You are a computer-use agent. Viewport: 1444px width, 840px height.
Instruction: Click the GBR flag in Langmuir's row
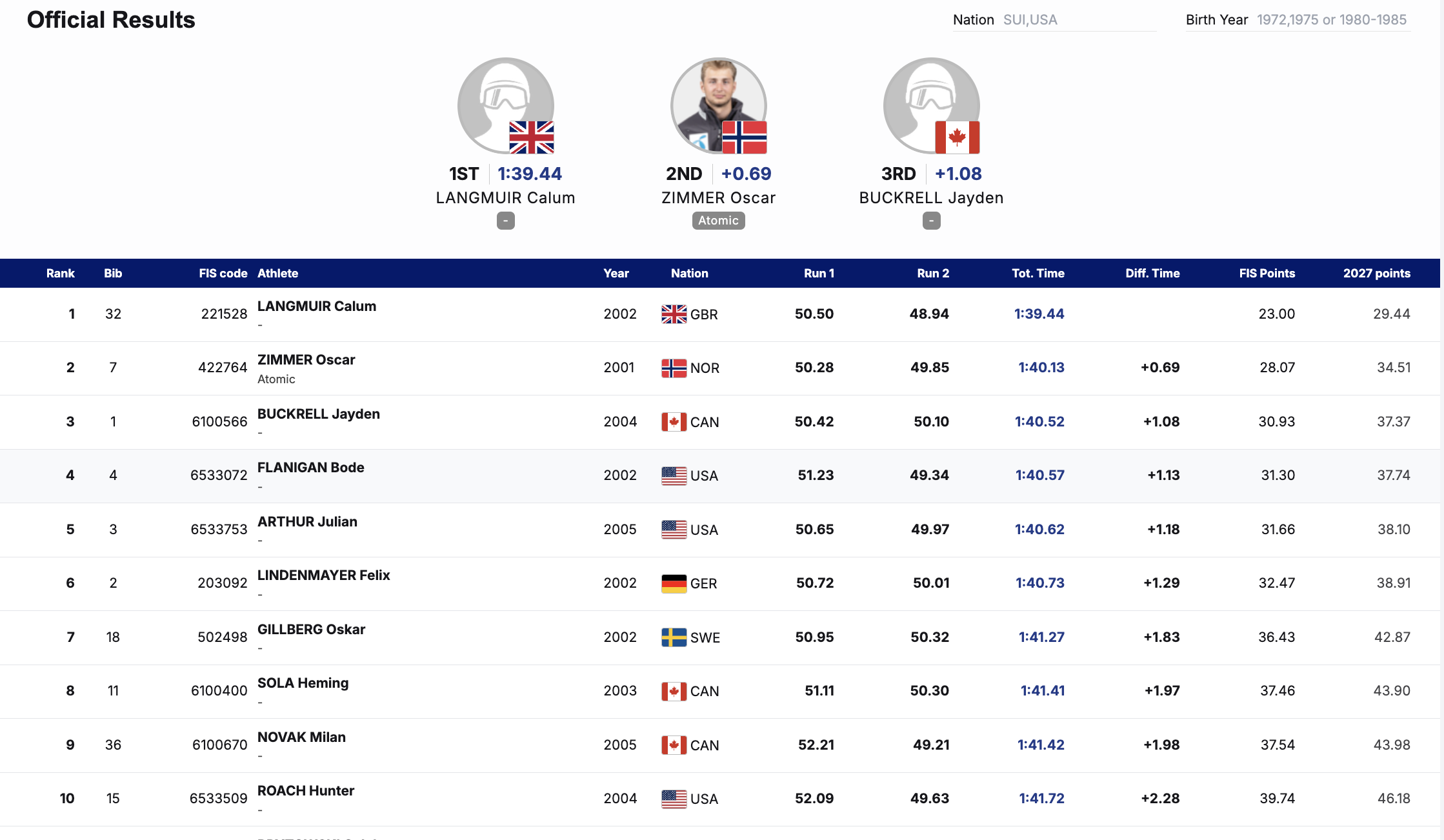(x=674, y=314)
